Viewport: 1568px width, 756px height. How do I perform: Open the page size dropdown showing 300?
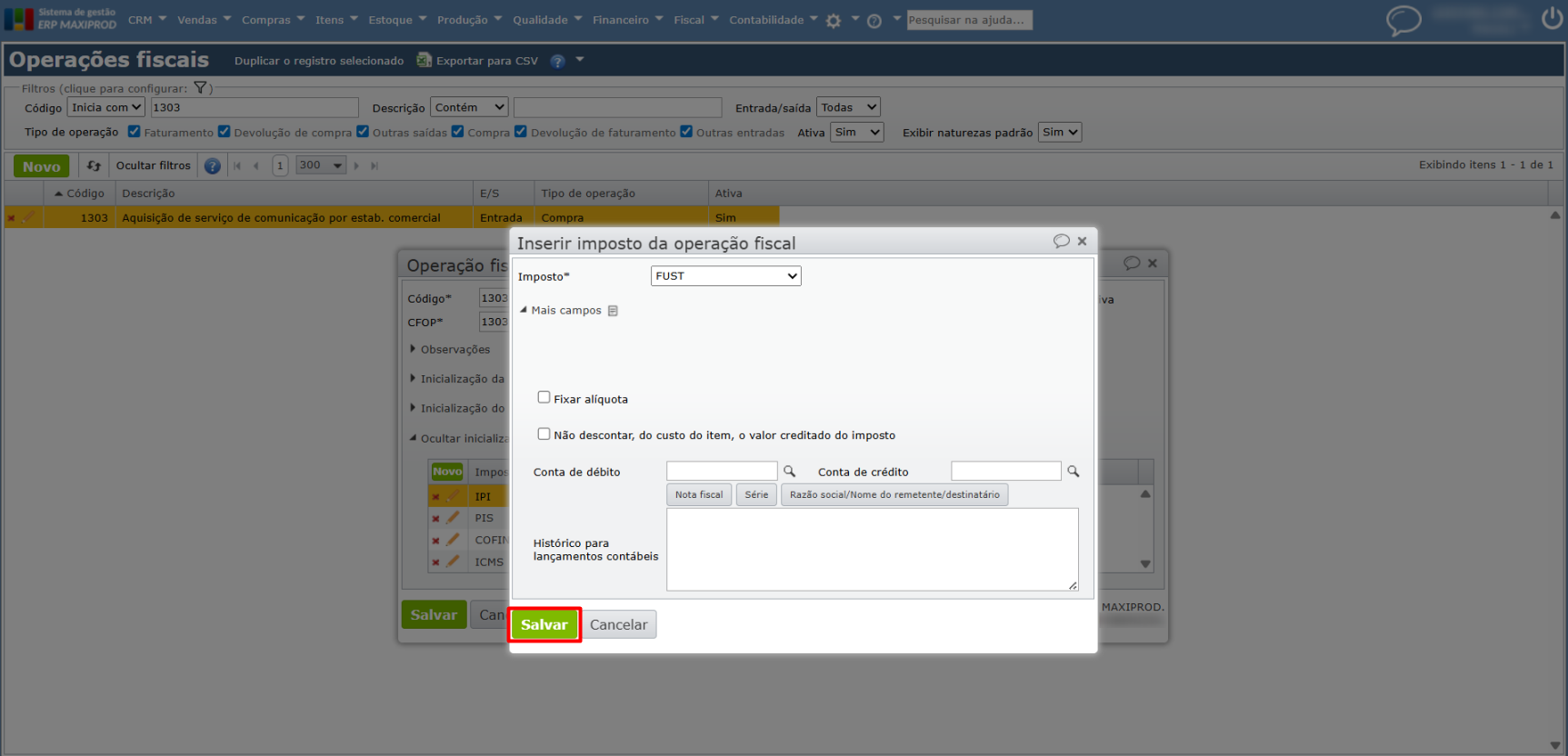pyautogui.click(x=321, y=165)
